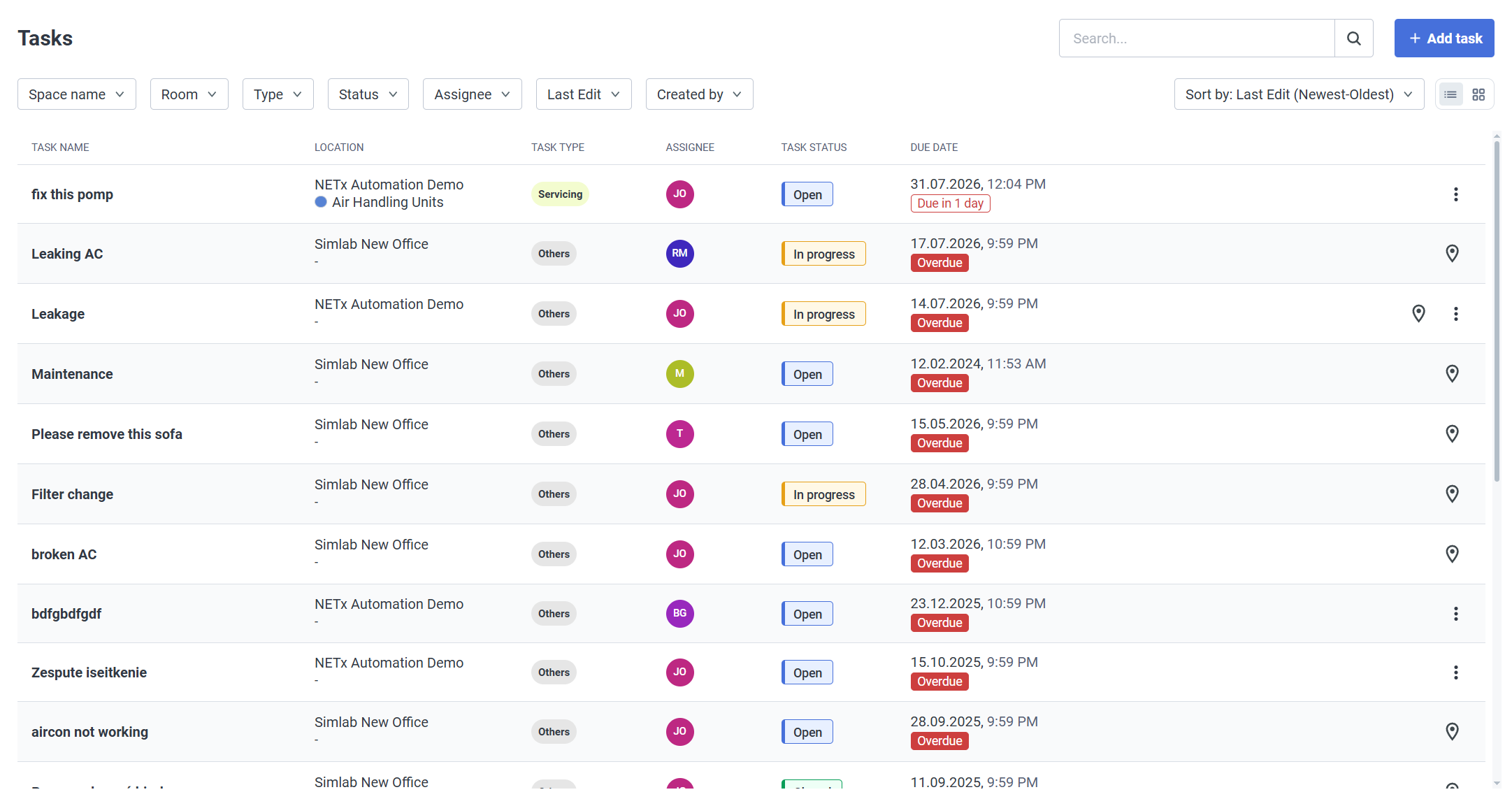Show location pin for Filter change
This screenshot has height=806, width=1512.
1452,494
